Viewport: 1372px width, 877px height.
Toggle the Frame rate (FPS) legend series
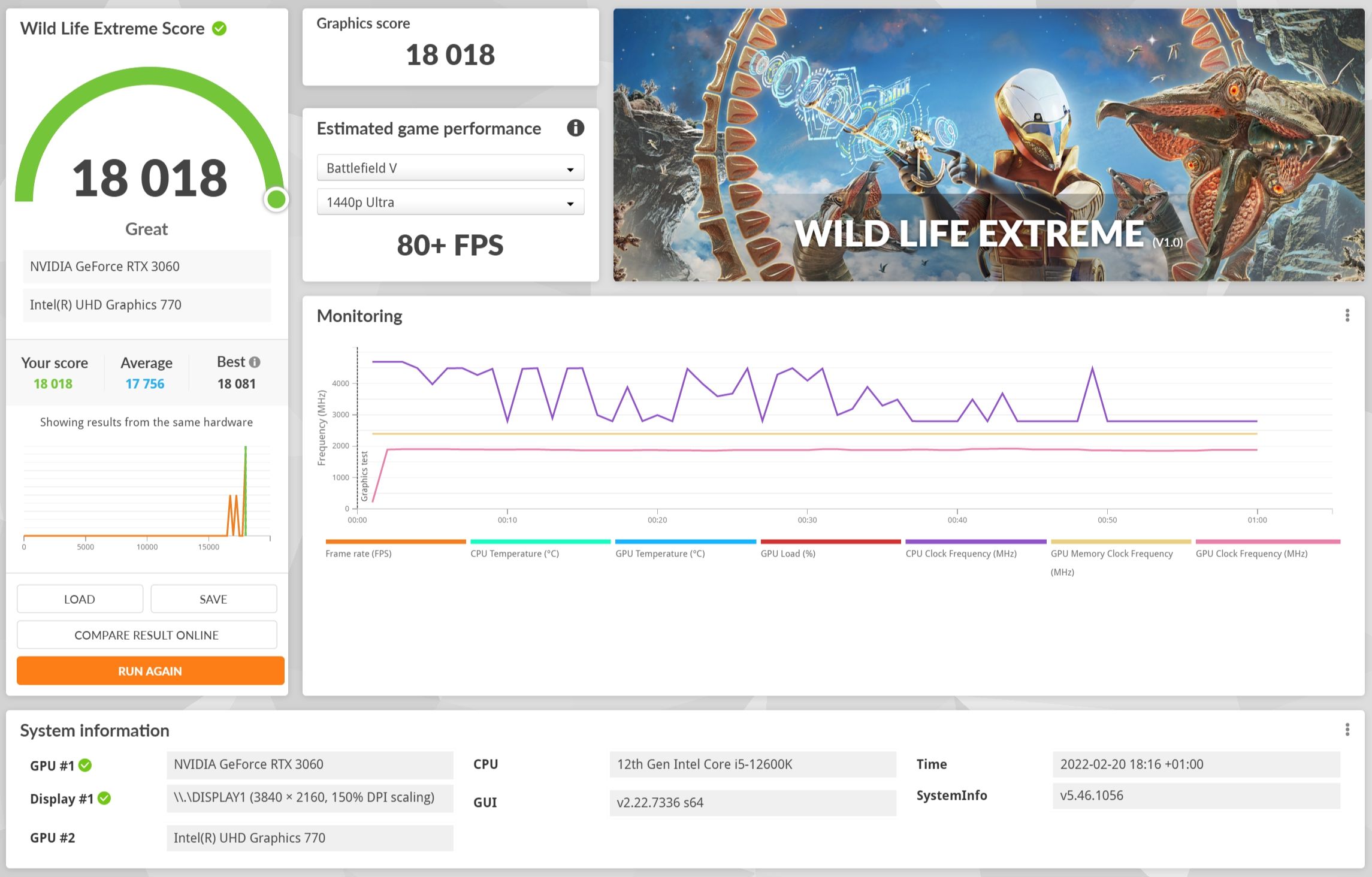395,550
